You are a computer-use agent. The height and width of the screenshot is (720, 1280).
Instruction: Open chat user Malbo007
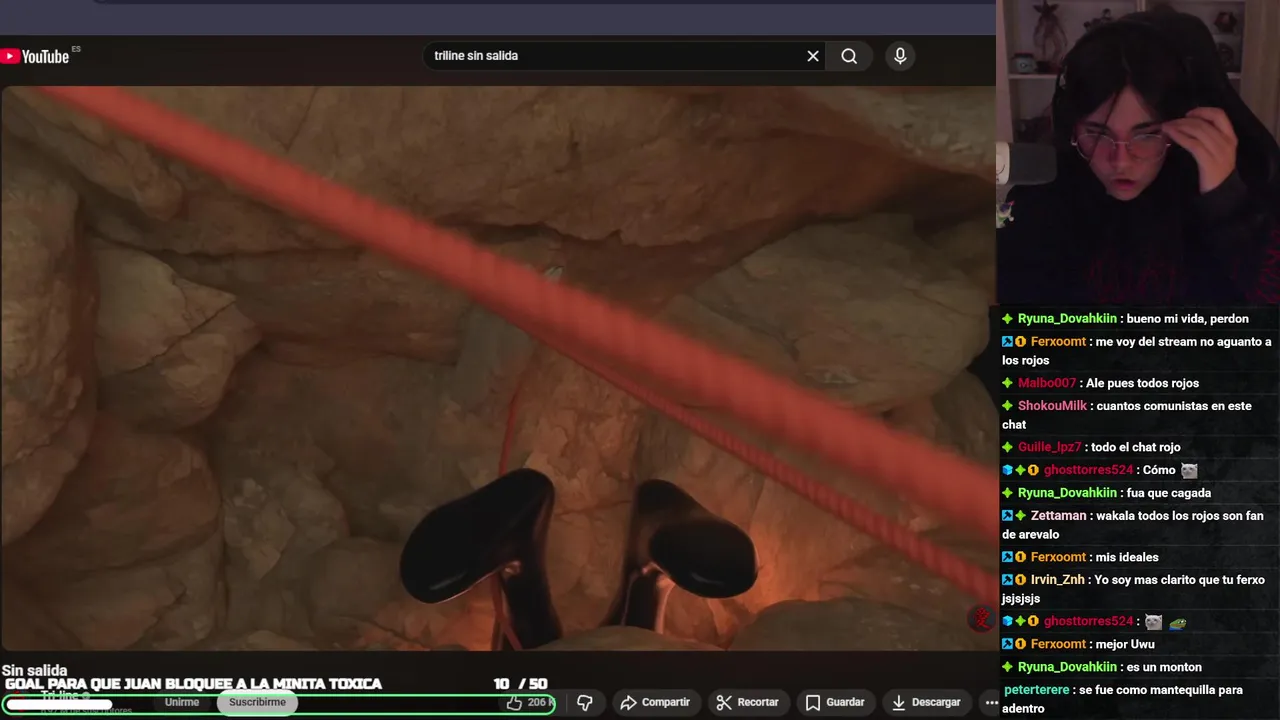[x=1047, y=383]
